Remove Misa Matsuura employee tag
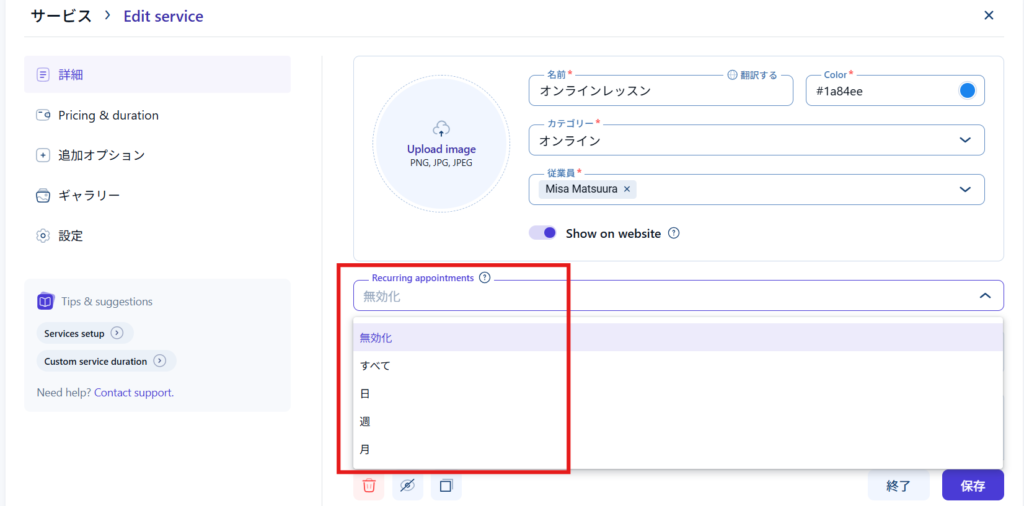The height and width of the screenshot is (506, 1024). pyautogui.click(x=627, y=189)
